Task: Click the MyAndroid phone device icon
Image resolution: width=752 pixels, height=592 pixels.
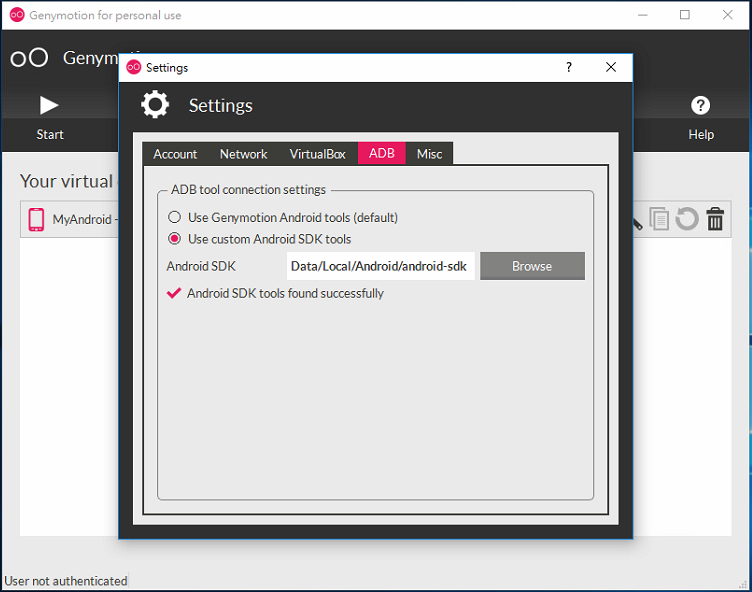Action: pyautogui.click(x=36, y=220)
